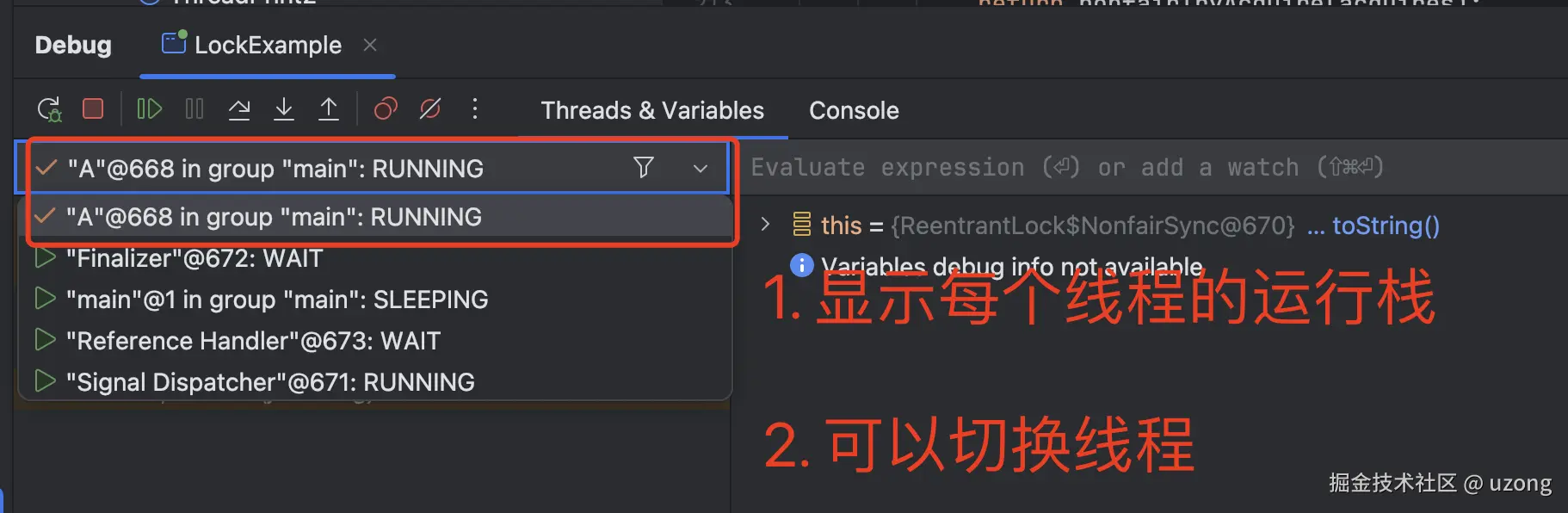Step out of current method

click(329, 108)
